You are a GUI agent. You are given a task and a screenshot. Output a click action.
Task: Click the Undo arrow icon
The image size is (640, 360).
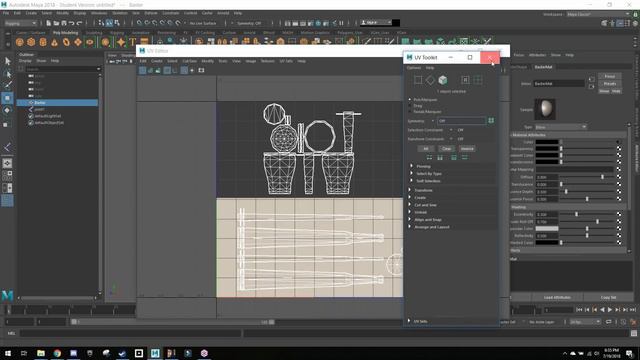coord(71,23)
